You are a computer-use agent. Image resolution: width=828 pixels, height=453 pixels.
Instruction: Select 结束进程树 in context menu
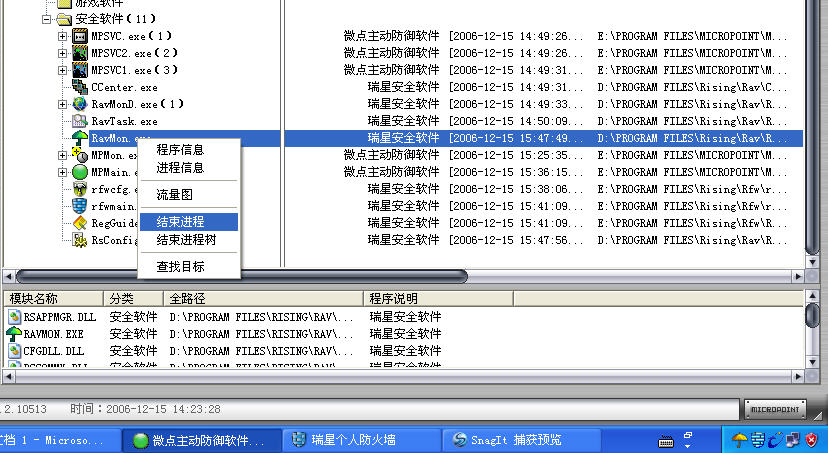[189, 240]
